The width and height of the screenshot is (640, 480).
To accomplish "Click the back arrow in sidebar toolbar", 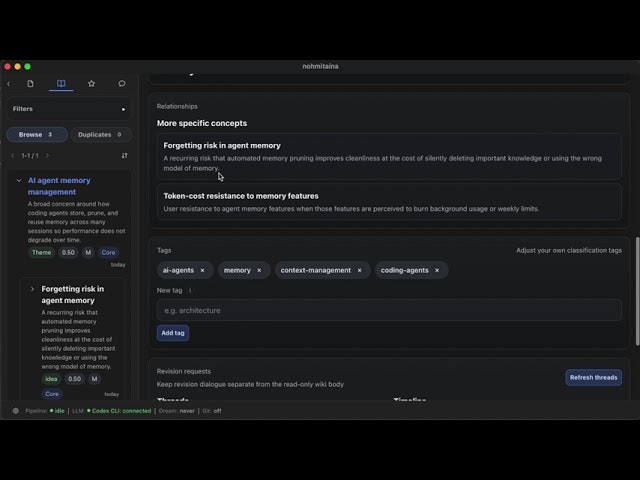I will (x=9, y=84).
